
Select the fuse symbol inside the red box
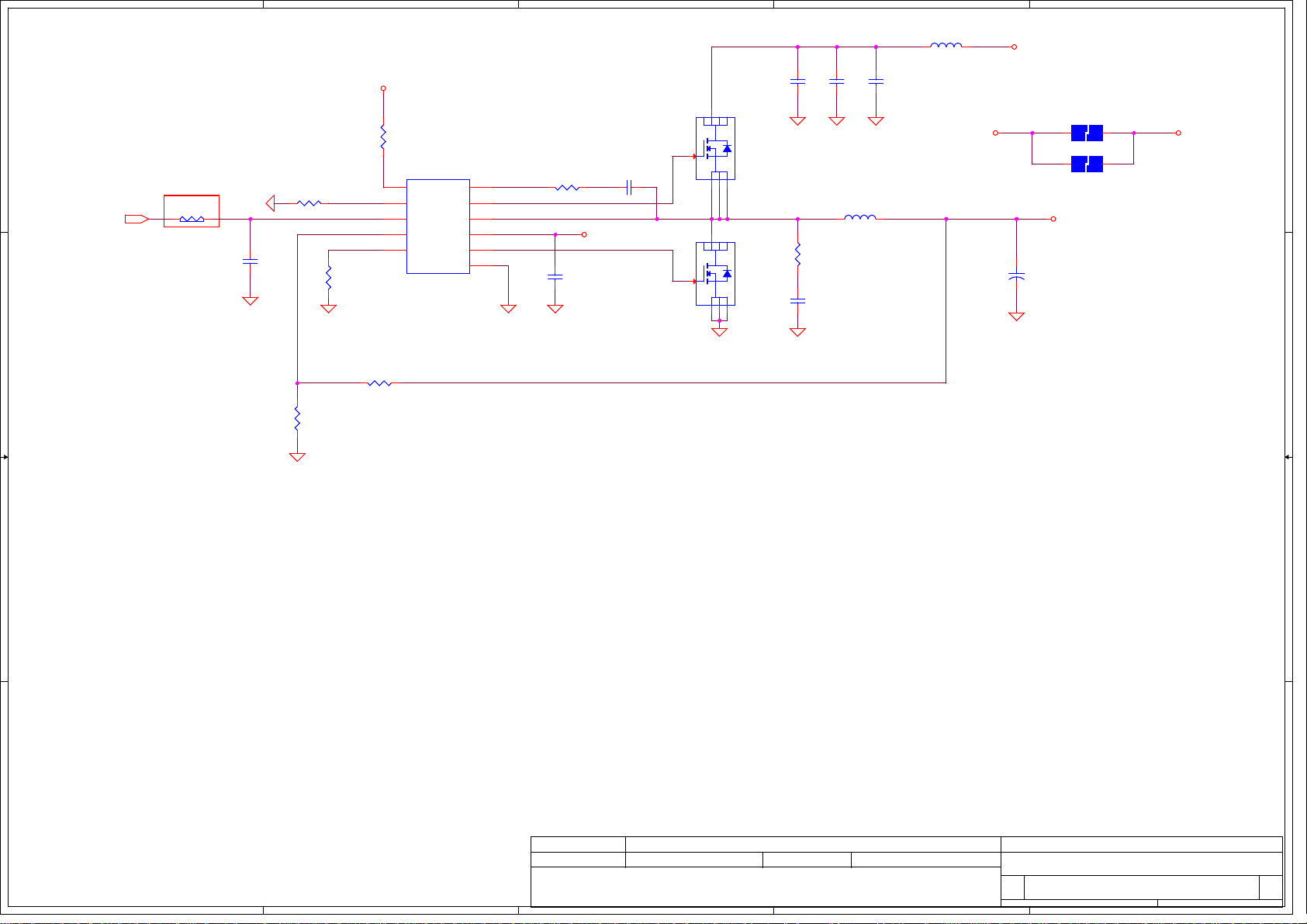[x=192, y=219]
